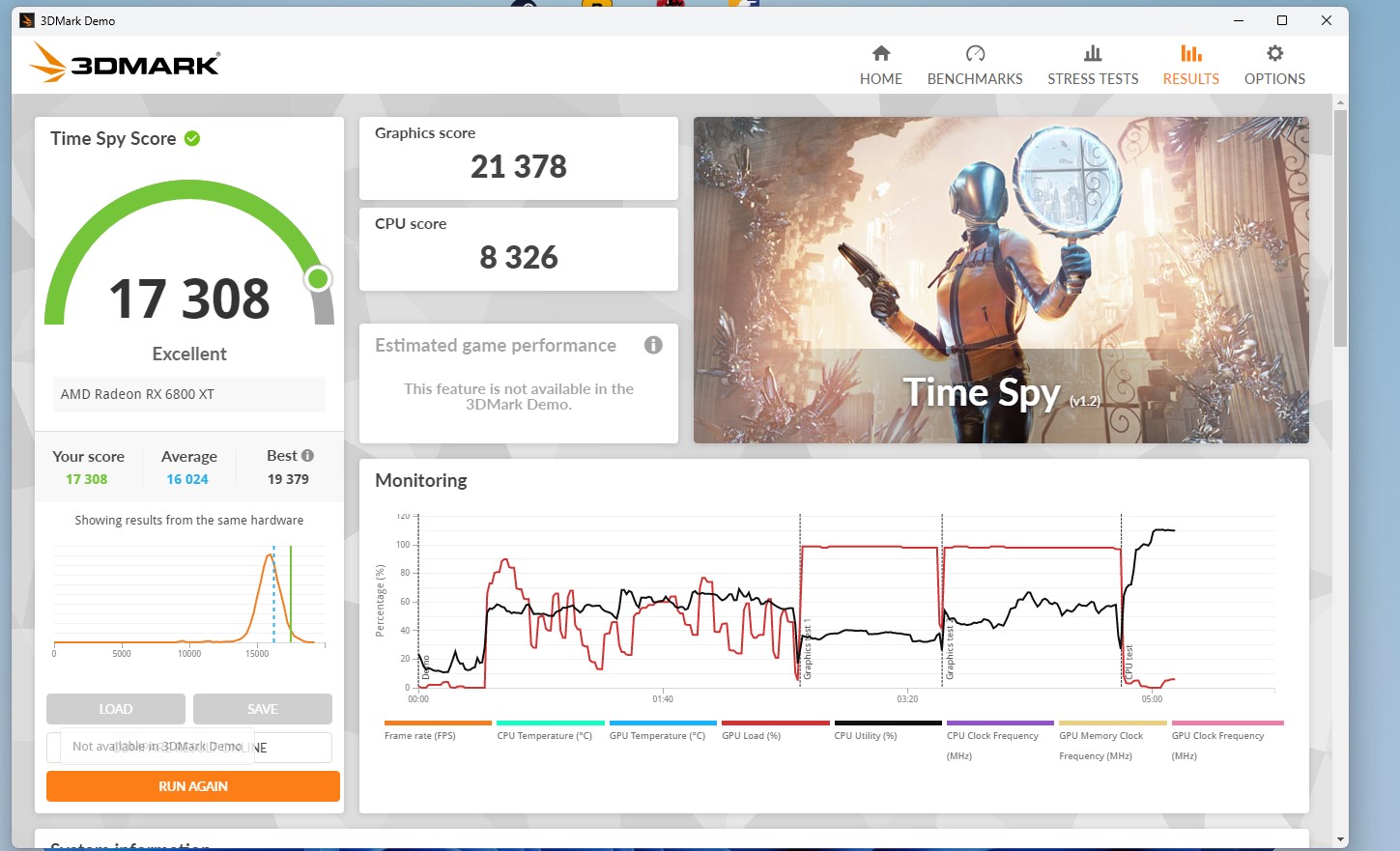Click the scrollbar up arrow

[1340, 101]
